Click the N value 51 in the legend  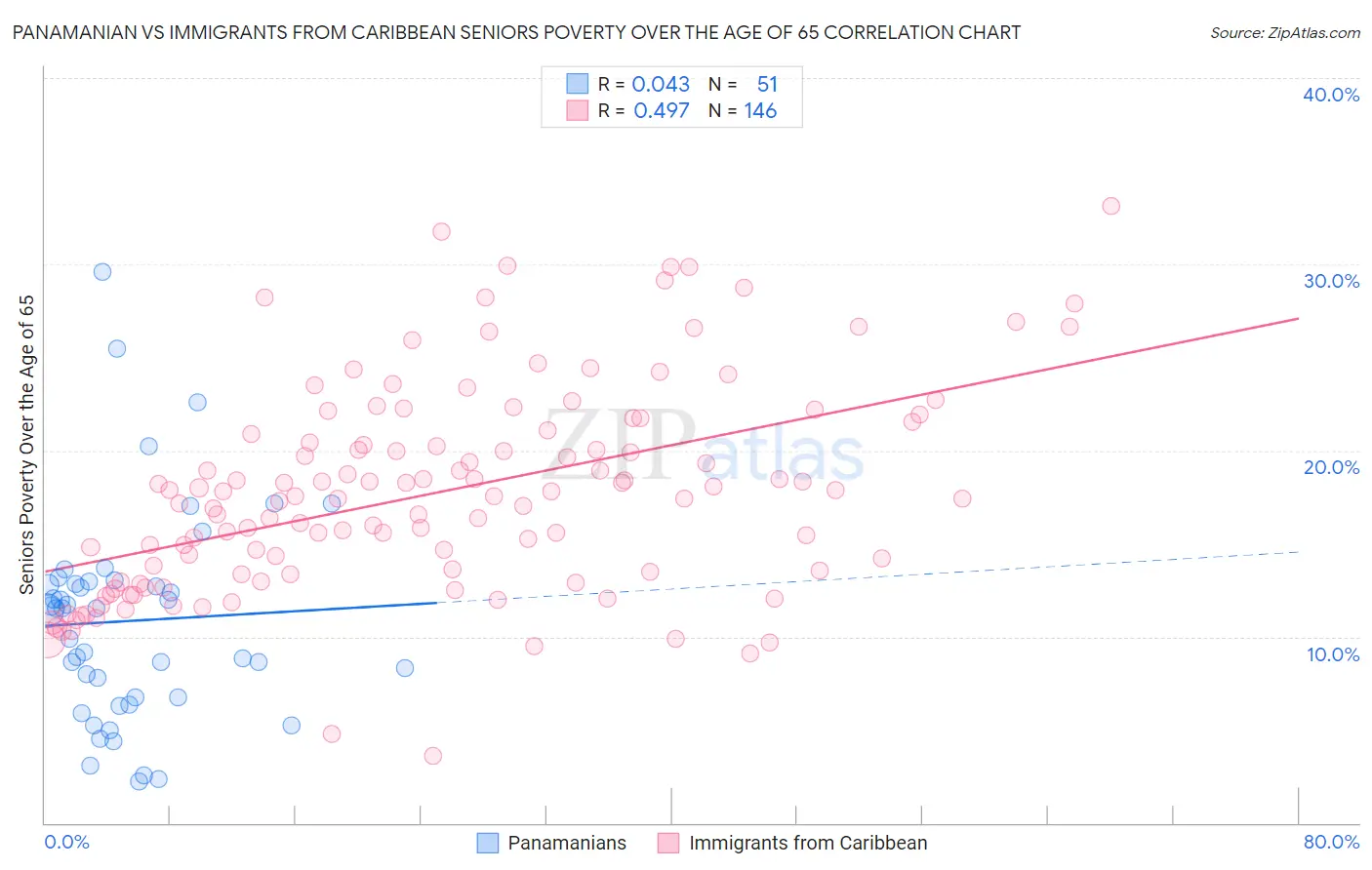coord(767,84)
